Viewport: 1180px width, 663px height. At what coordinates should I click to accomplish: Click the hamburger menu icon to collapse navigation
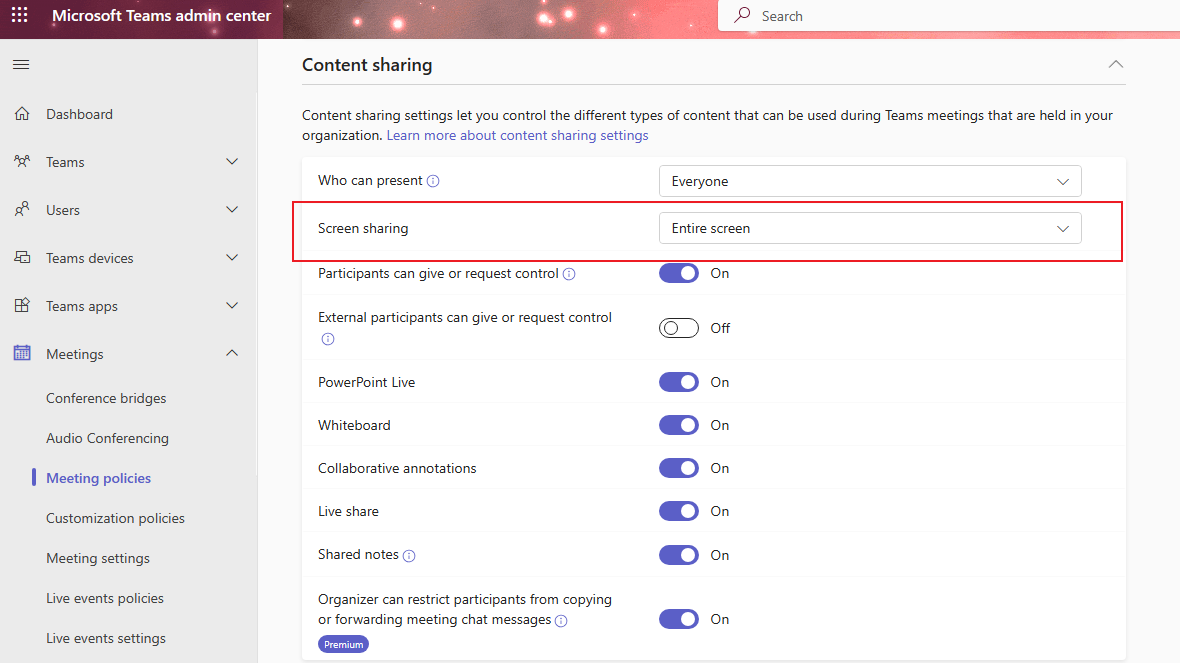pos(20,64)
